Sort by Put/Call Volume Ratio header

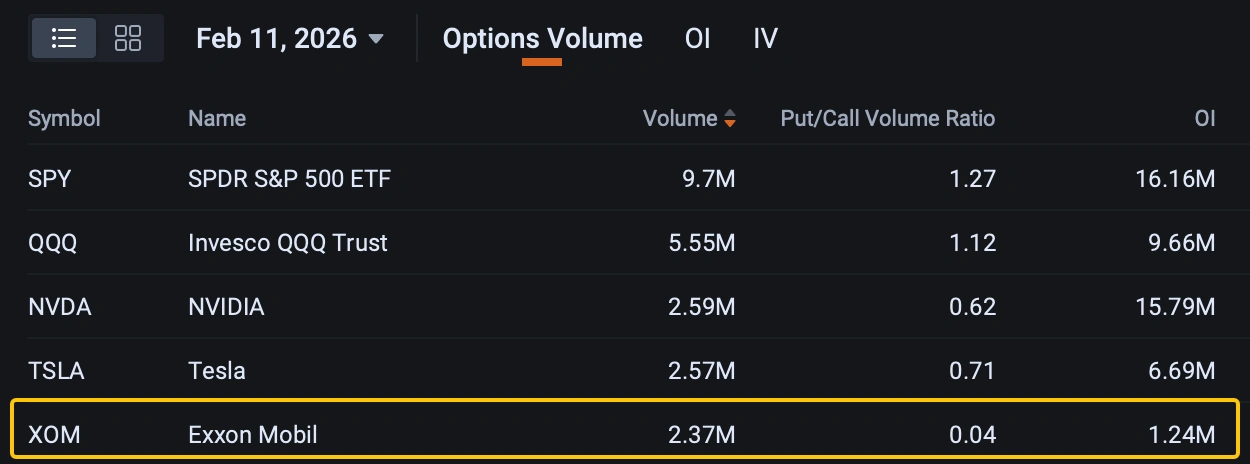(888, 118)
